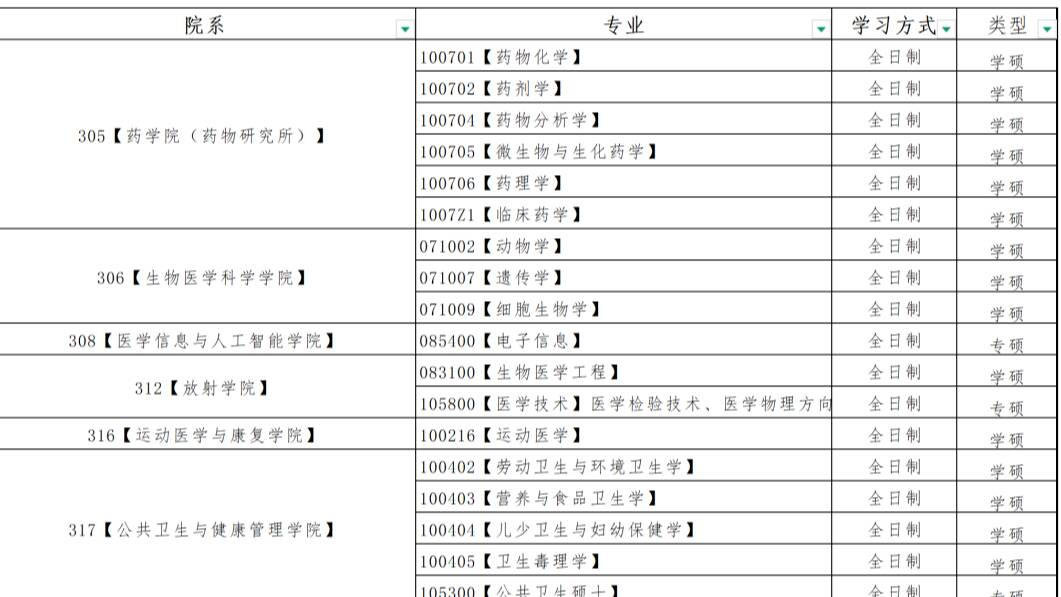Select the 100701【药物化学】 cell
Screen dimensions: 1061x597
[623, 56]
